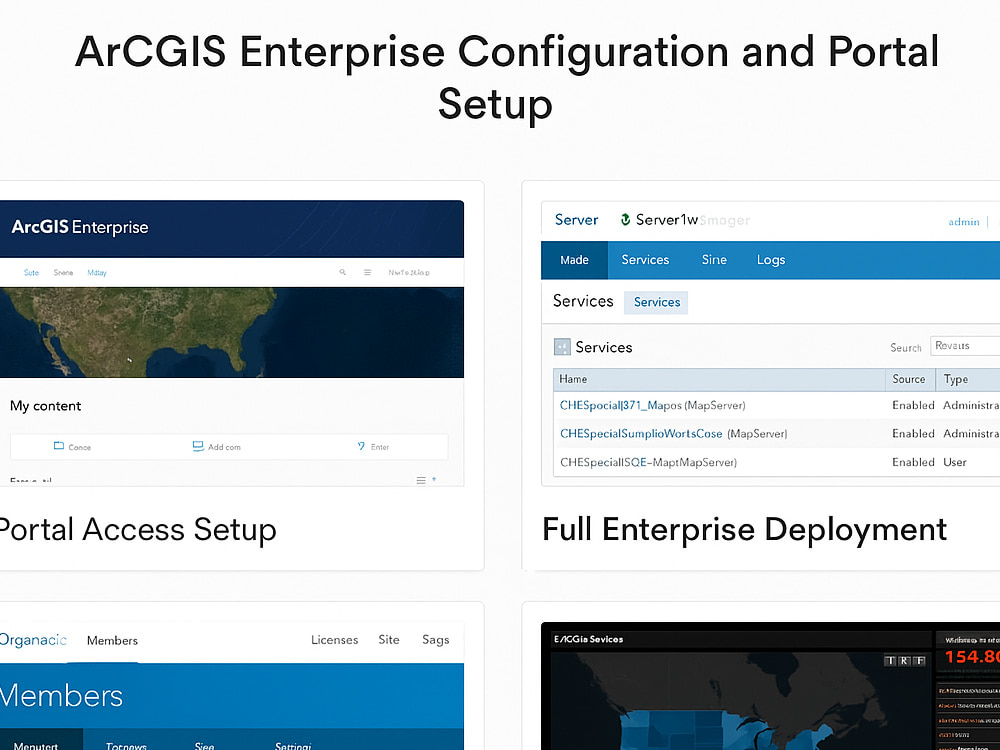
Task: Click the admin link in Server header
Action: click(964, 222)
